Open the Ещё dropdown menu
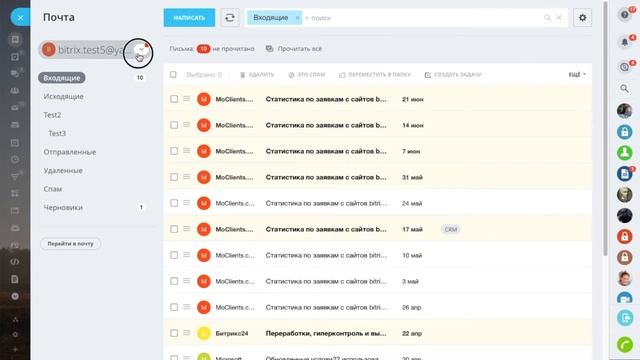The height and width of the screenshot is (360, 640). coord(577,75)
